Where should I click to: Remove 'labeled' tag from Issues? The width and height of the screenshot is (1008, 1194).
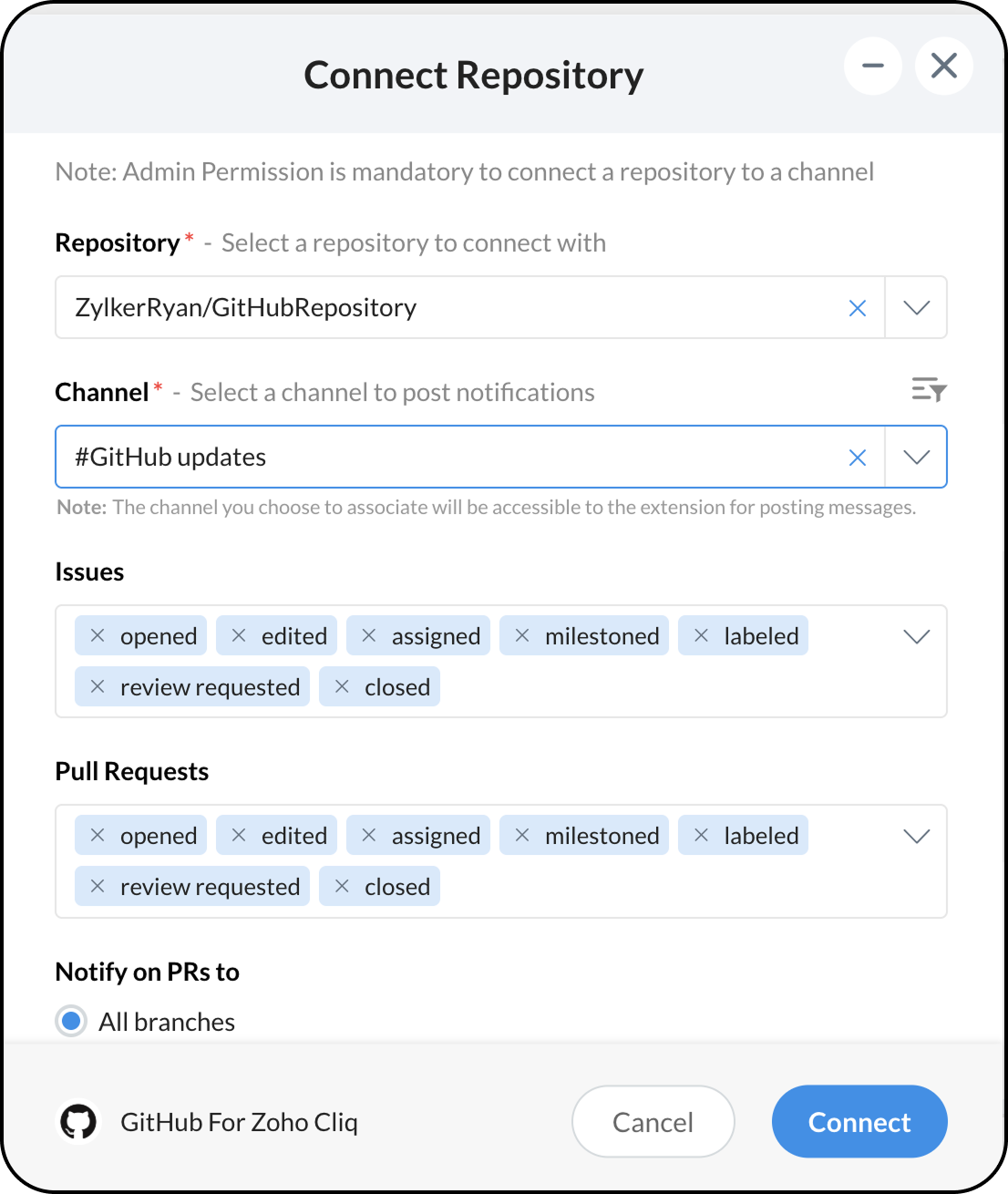point(701,636)
